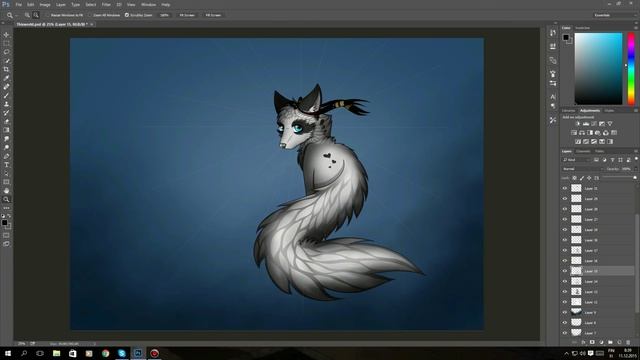
Task: Switch to the Swatches tab
Action: [x=582, y=28]
